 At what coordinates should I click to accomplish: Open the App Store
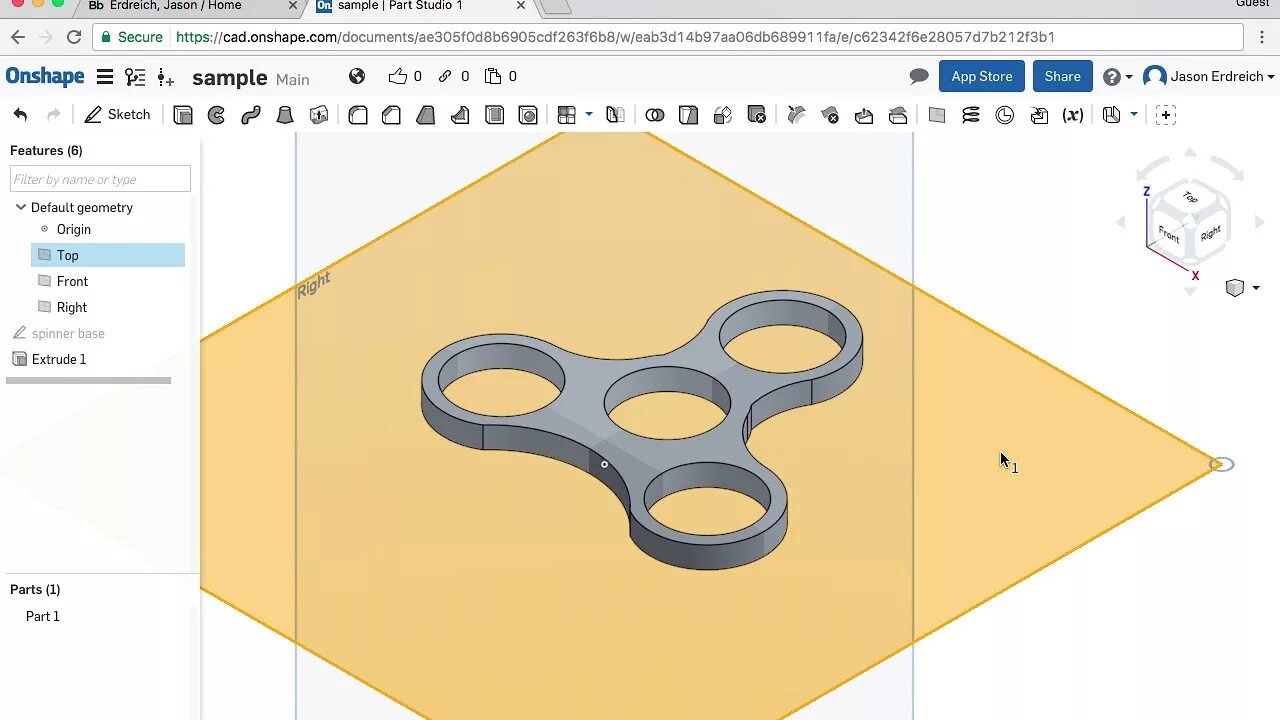coord(981,76)
